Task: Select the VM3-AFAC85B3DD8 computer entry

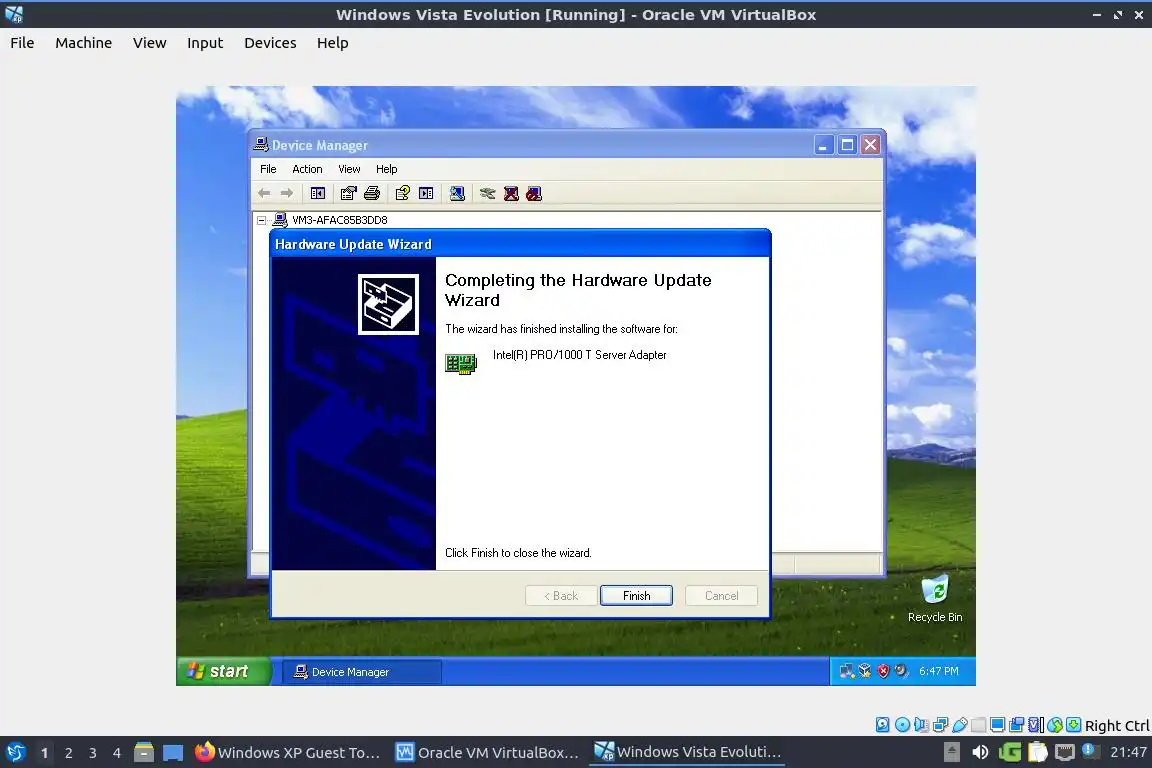Action: [339, 220]
